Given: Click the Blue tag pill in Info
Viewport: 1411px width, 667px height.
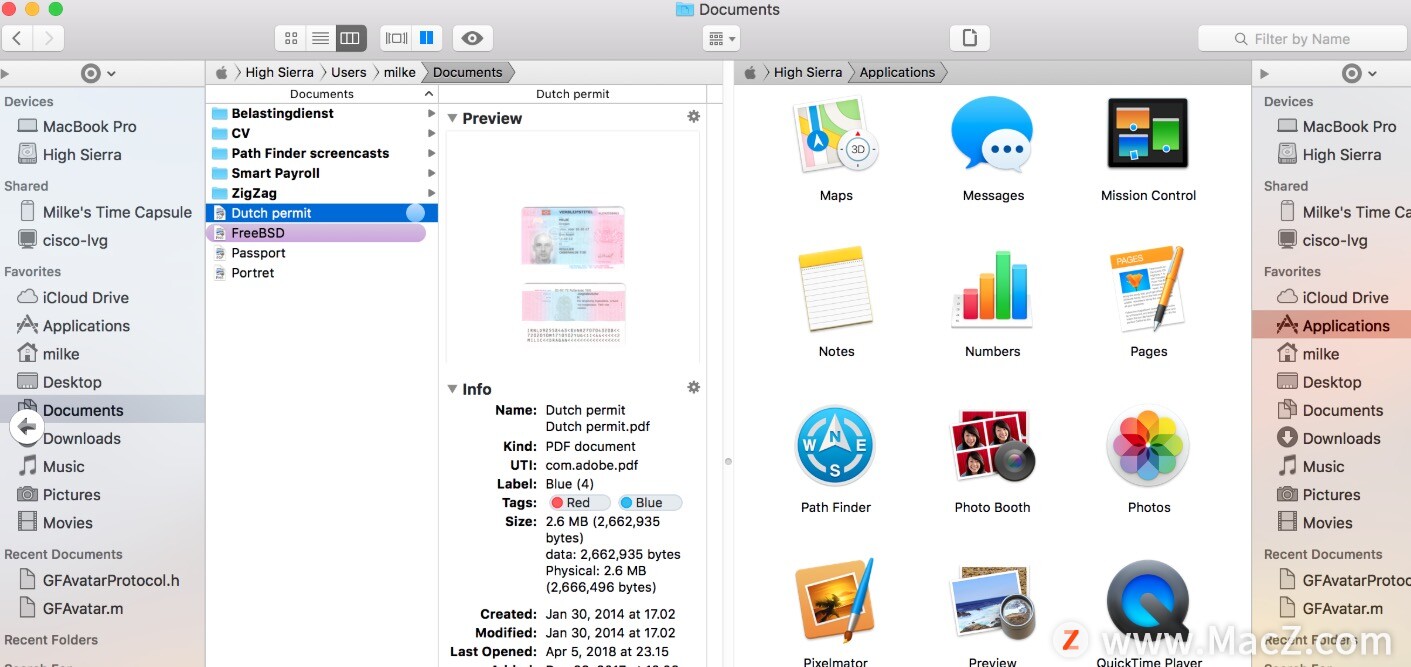Looking at the screenshot, I should (649, 503).
